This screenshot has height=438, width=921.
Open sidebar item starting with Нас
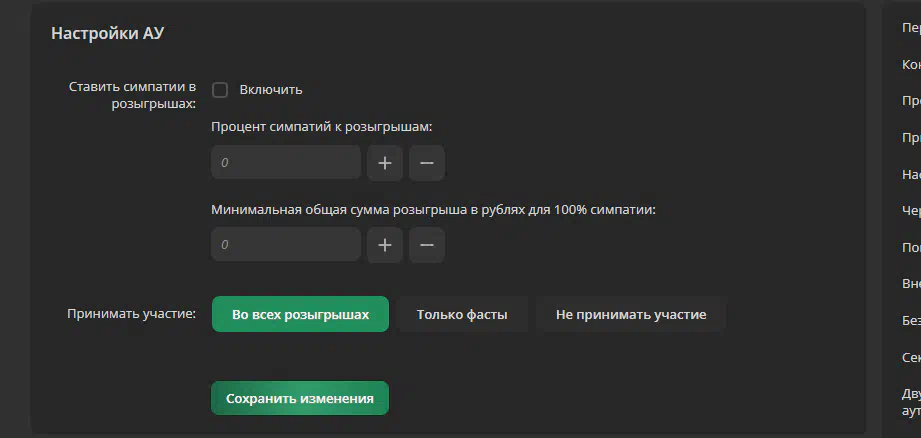pyautogui.click(x=911, y=174)
